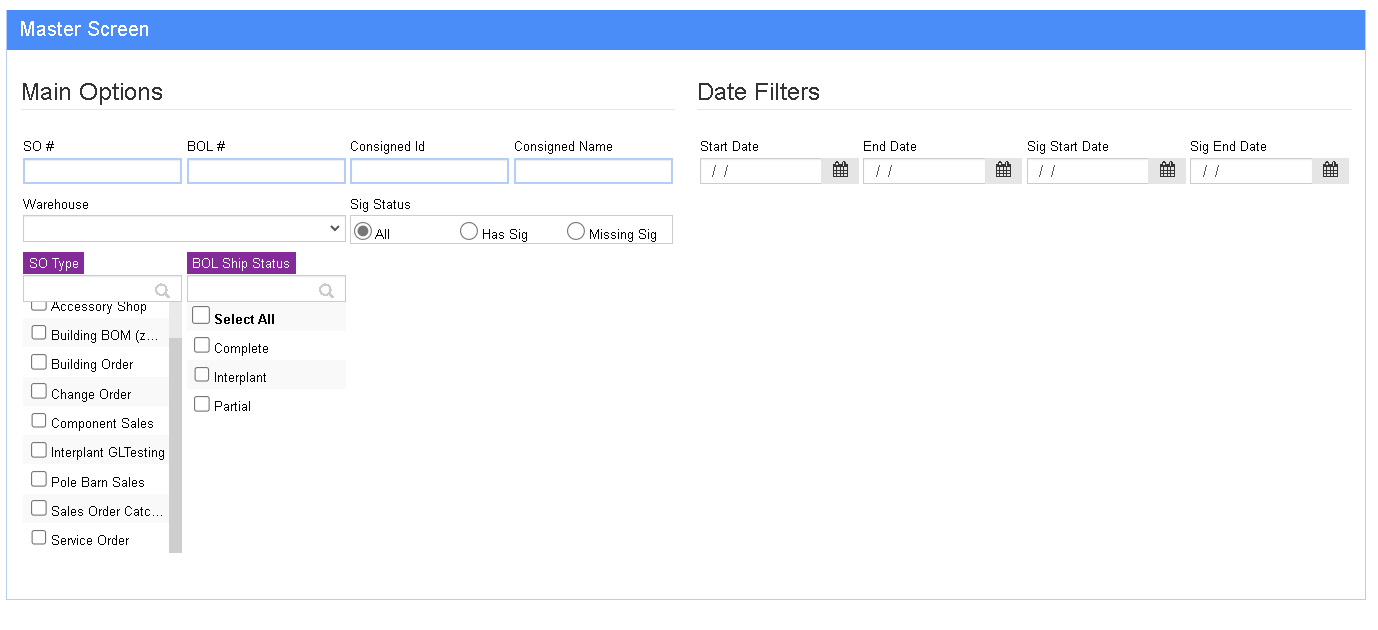The width and height of the screenshot is (1378, 630).
Task: Click the SO # input field
Action: pos(102,171)
